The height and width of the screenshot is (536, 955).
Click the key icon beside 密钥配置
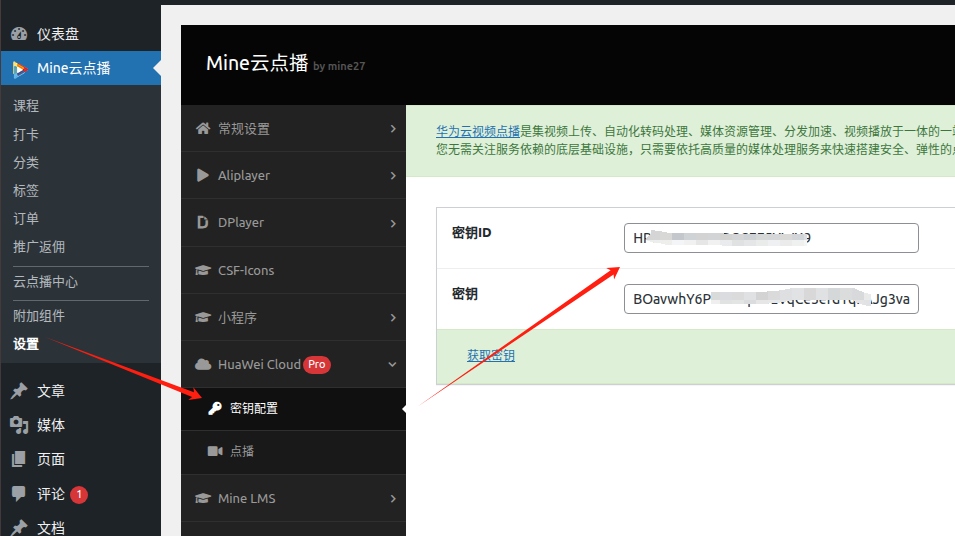click(x=214, y=408)
